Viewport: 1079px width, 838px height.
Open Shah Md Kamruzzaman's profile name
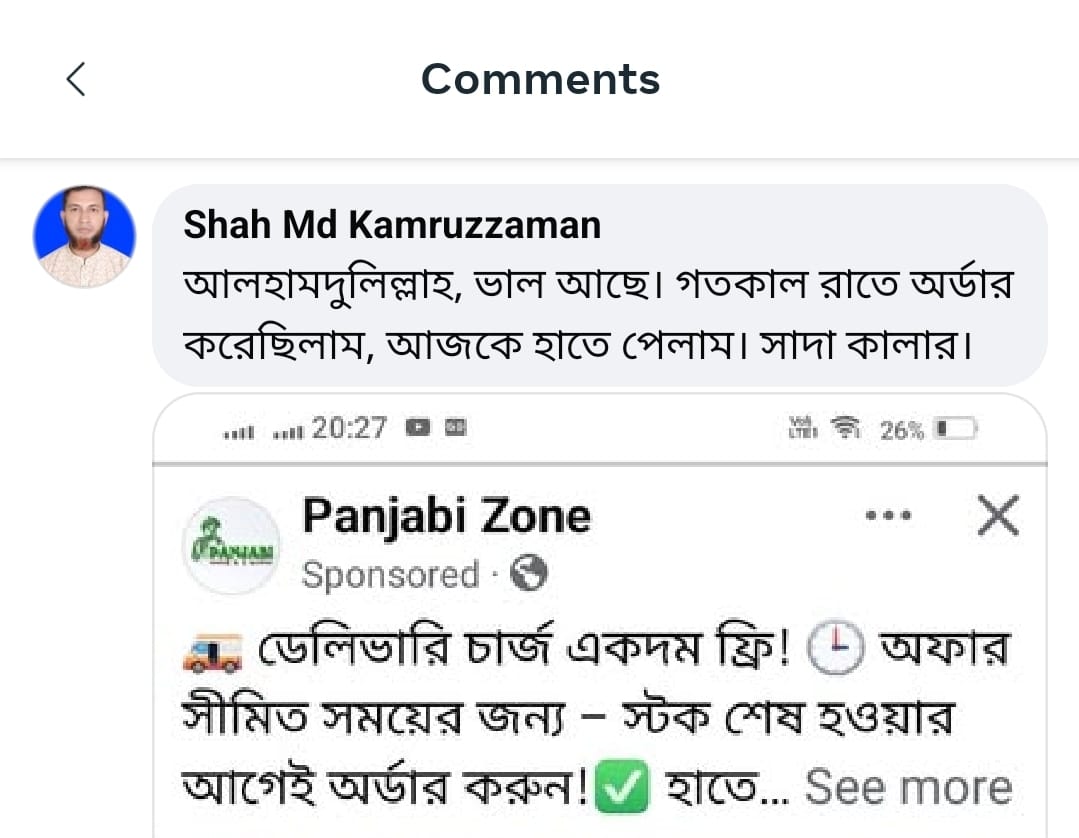point(392,225)
